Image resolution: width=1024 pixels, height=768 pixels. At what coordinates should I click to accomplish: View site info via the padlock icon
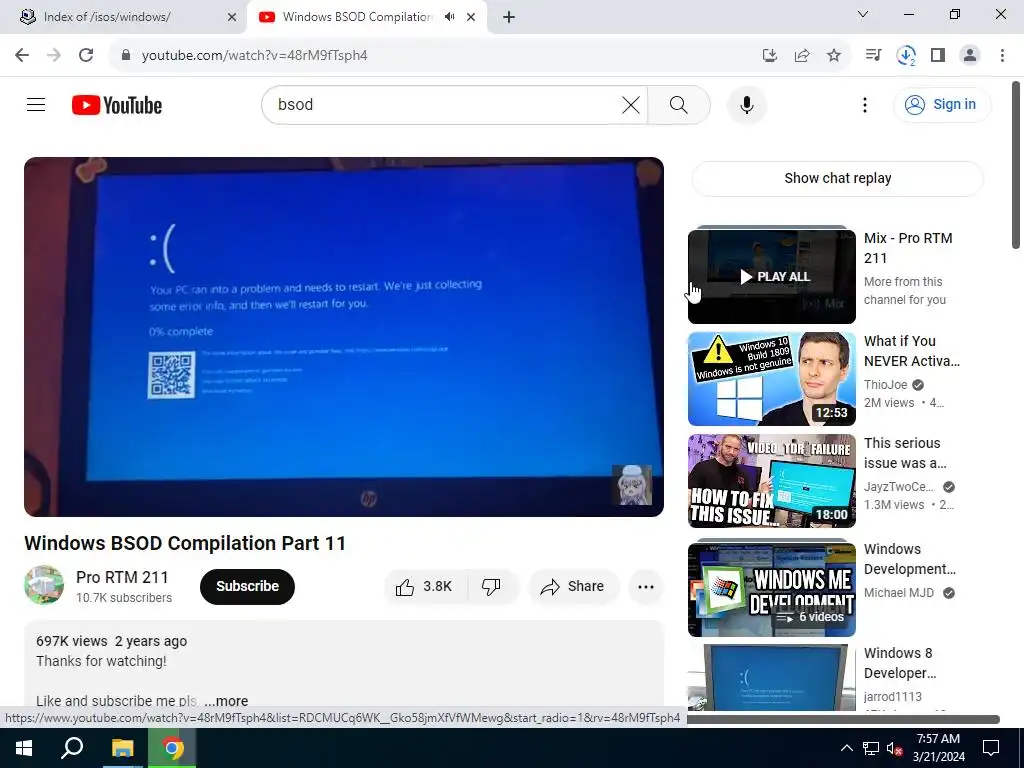[125, 56]
